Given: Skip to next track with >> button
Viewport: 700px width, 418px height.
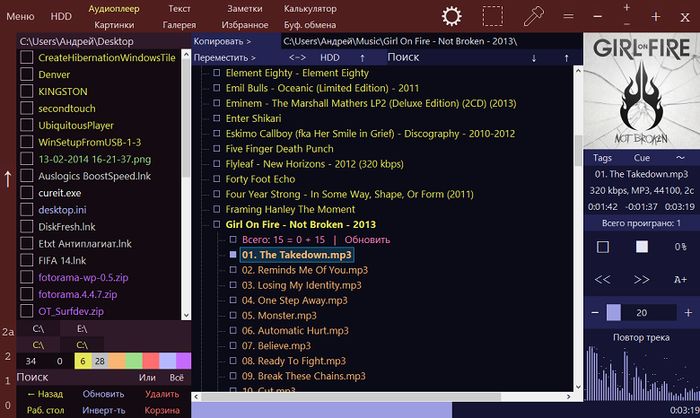Looking at the screenshot, I should click(642, 279).
